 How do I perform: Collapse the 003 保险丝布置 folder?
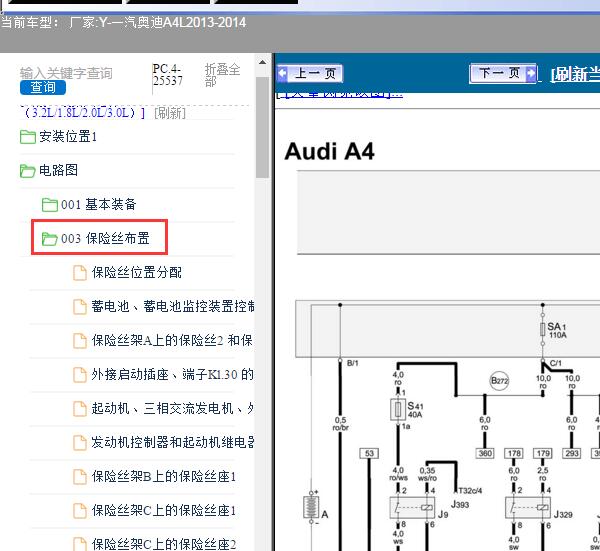pyautogui.click(x=105, y=238)
